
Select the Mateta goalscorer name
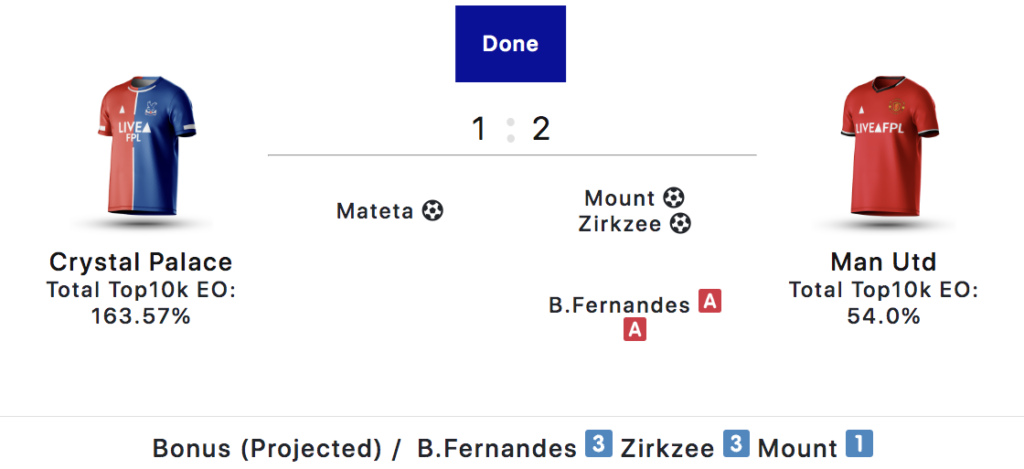[374, 211]
